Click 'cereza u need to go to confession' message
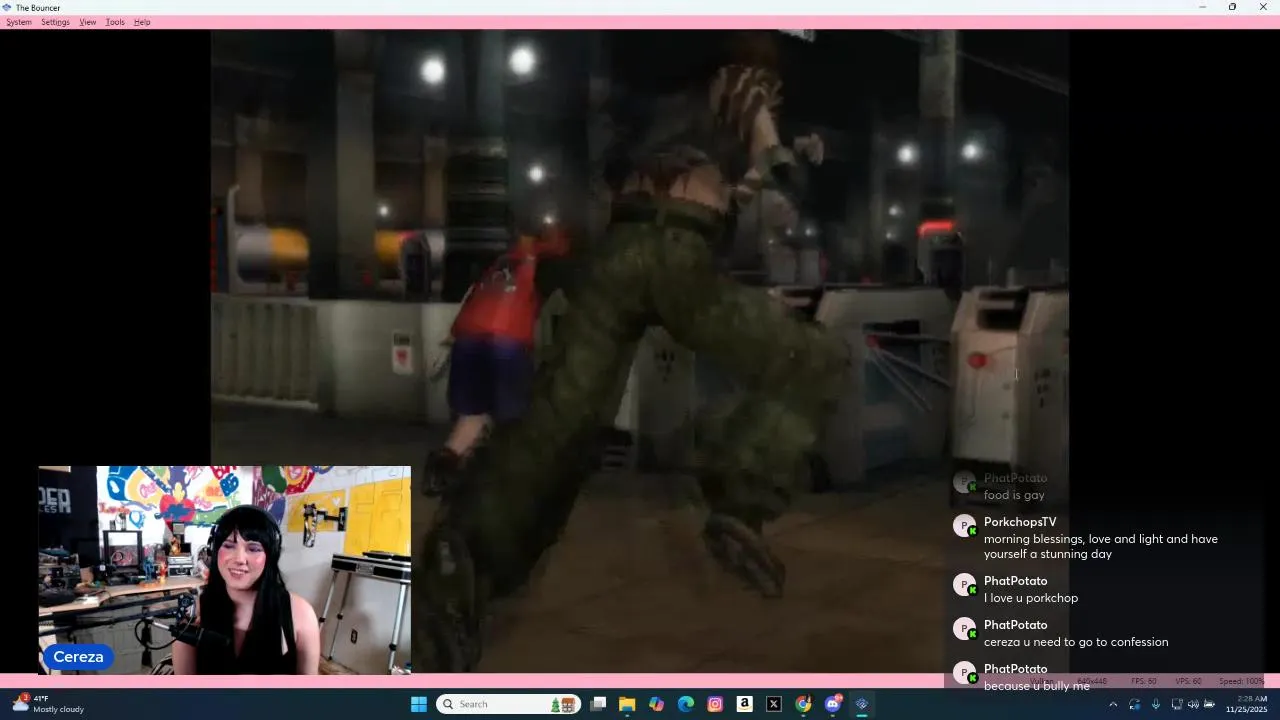Viewport: 1280px width, 720px height. [x=1076, y=642]
